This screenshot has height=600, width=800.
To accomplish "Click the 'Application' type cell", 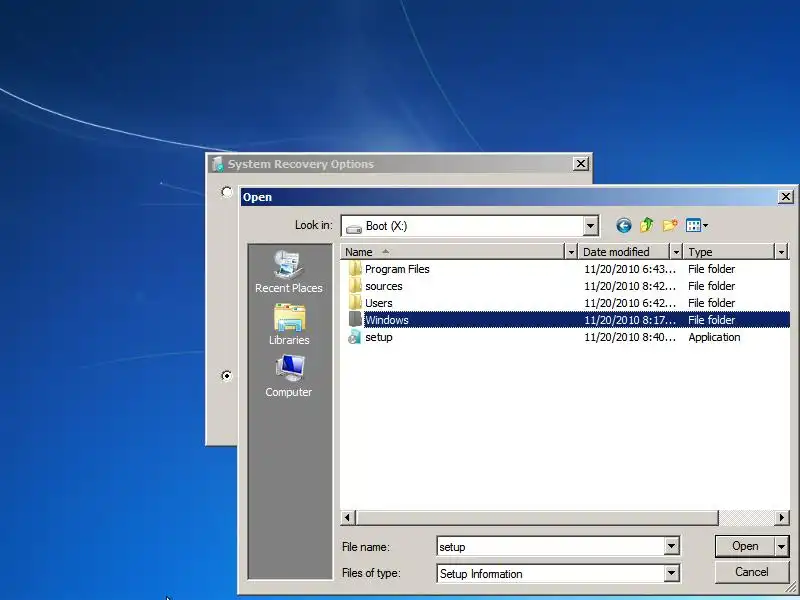I will point(714,337).
